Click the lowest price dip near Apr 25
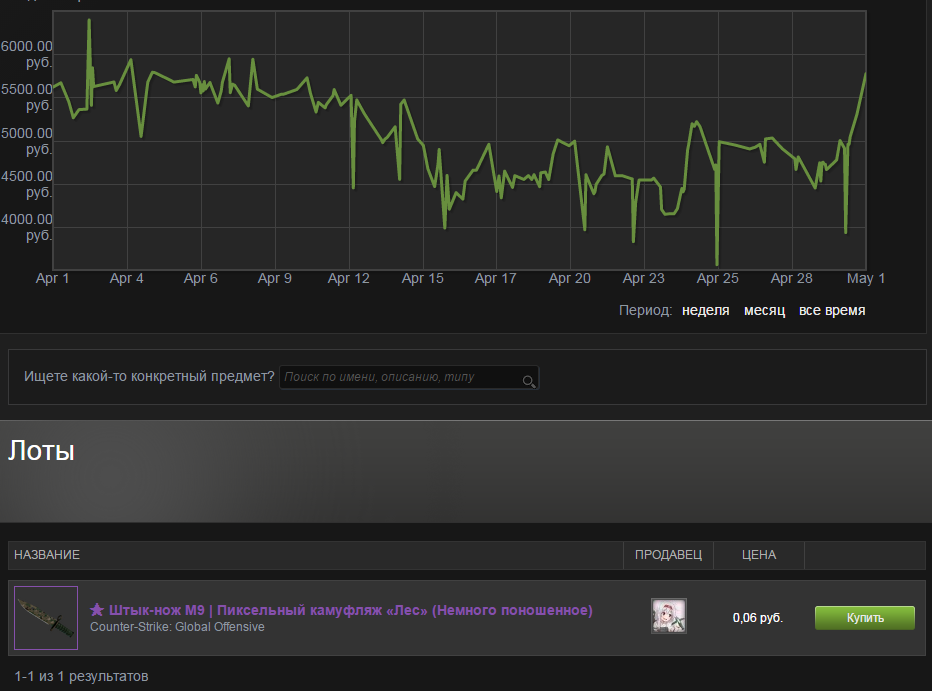The image size is (932, 691). coord(717,263)
